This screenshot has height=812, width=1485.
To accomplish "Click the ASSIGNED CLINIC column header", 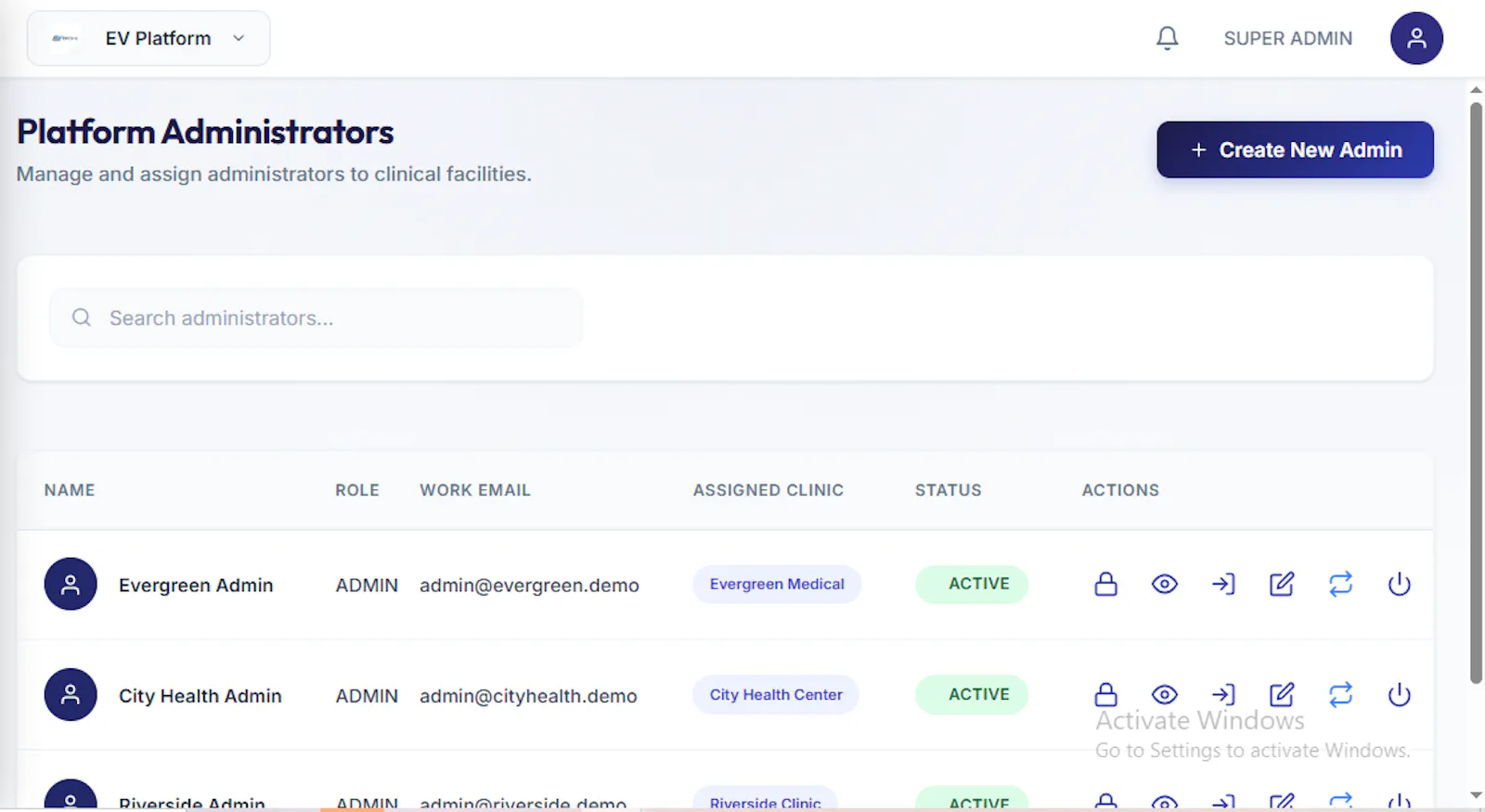I will click(768, 490).
